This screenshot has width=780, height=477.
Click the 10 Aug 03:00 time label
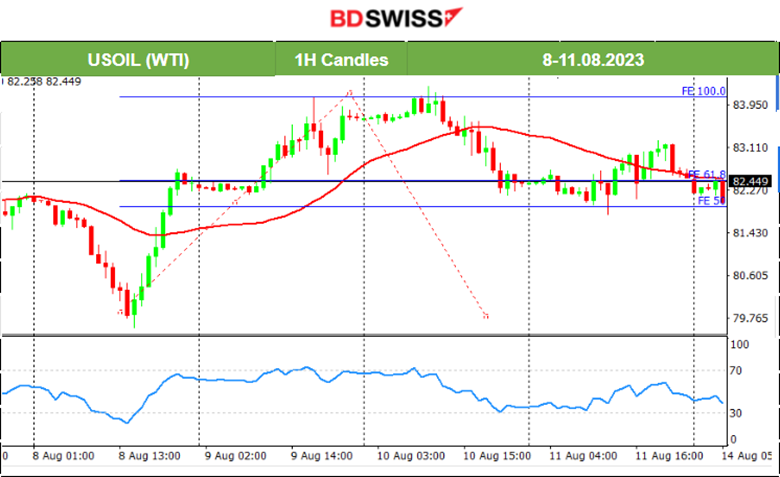tap(411, 456)
